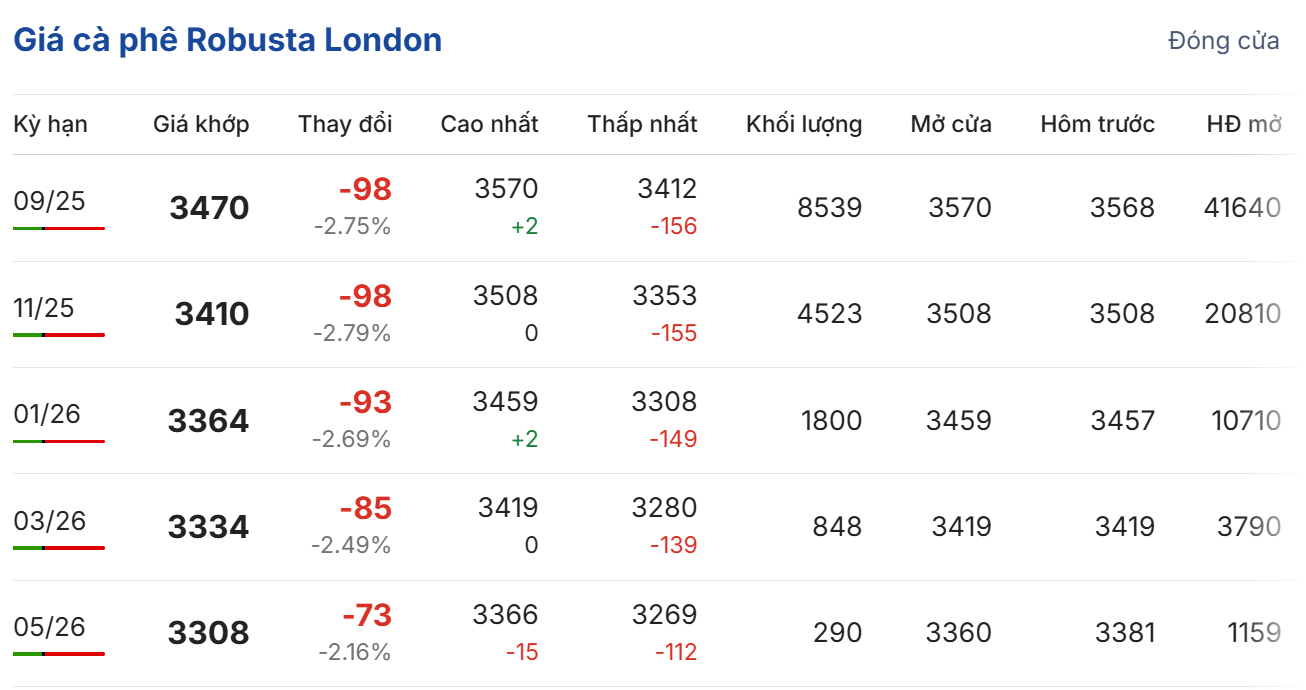Open the 11/25 contract term

point(44,308)
